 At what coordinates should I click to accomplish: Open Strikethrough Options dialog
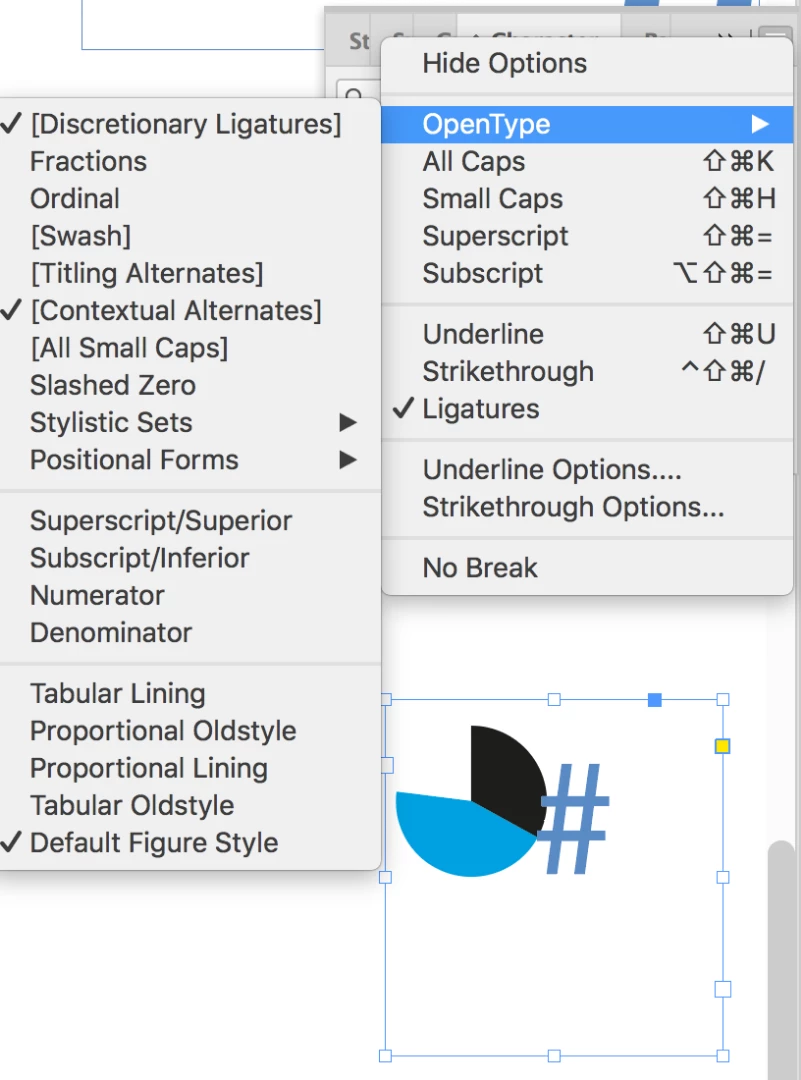coord(573,507)
